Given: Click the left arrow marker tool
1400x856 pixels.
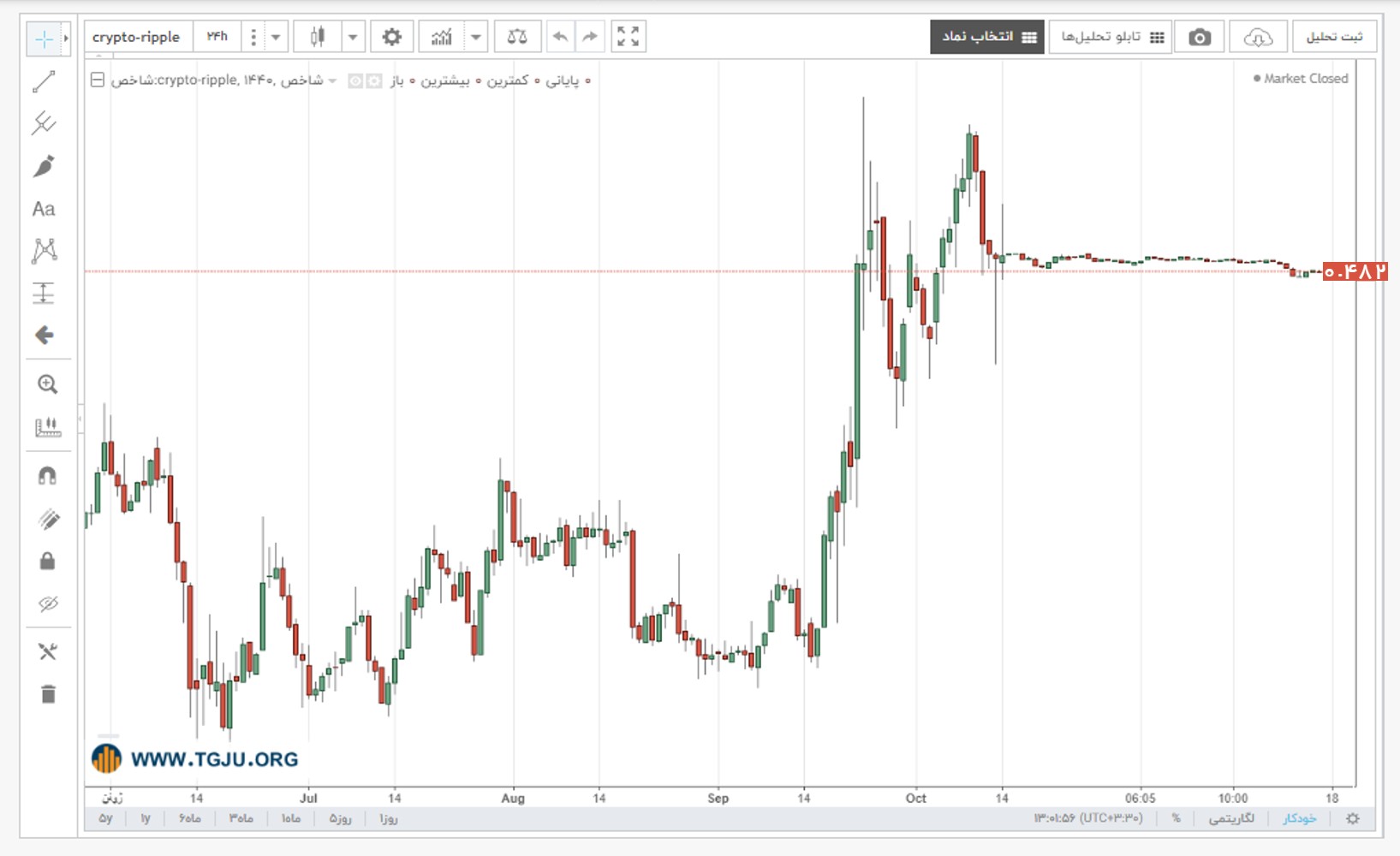Looking at the screenshot, I should pos(44,335).
